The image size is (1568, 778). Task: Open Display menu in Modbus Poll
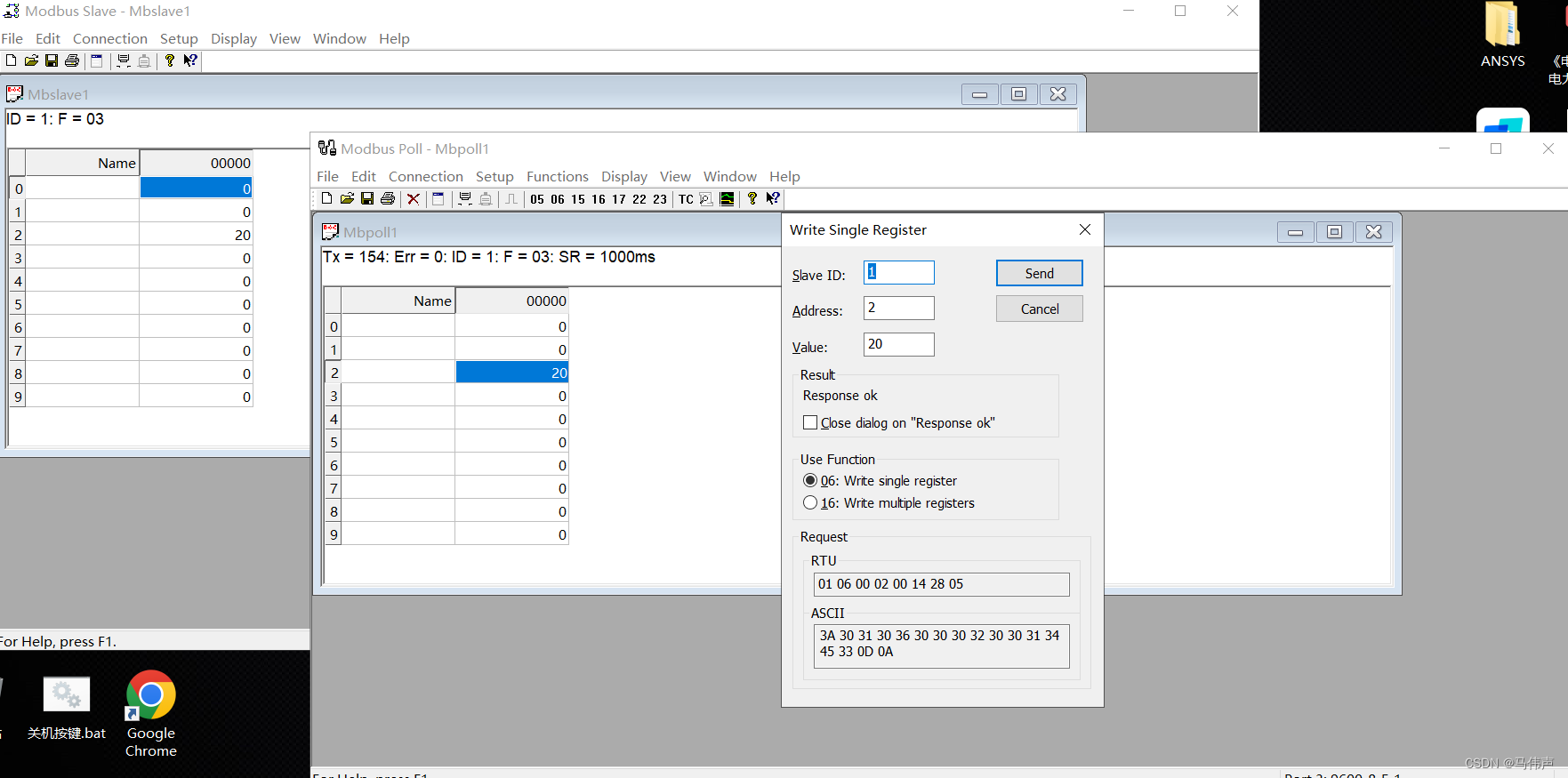(x=623, y=176)
